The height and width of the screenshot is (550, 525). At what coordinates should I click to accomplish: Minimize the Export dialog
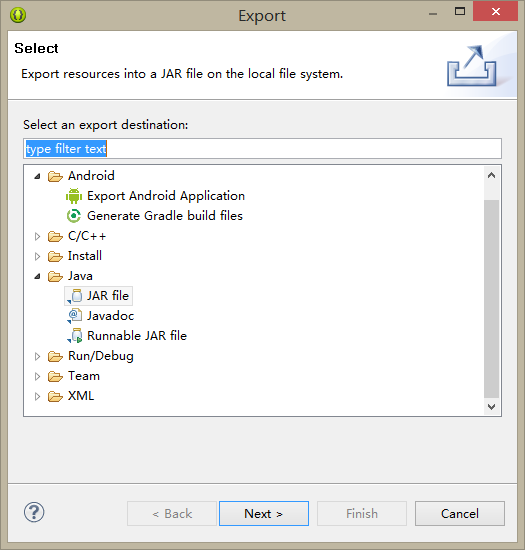433,14
